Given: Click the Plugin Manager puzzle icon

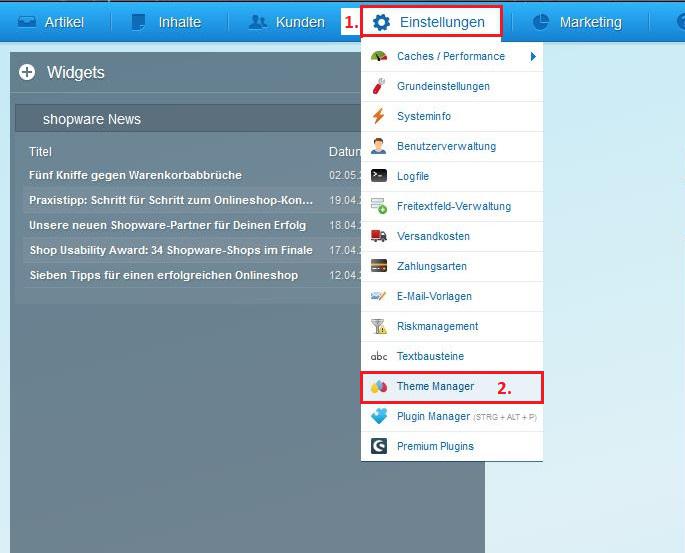Looking at the screenshot, I should [x=378, y=416].
